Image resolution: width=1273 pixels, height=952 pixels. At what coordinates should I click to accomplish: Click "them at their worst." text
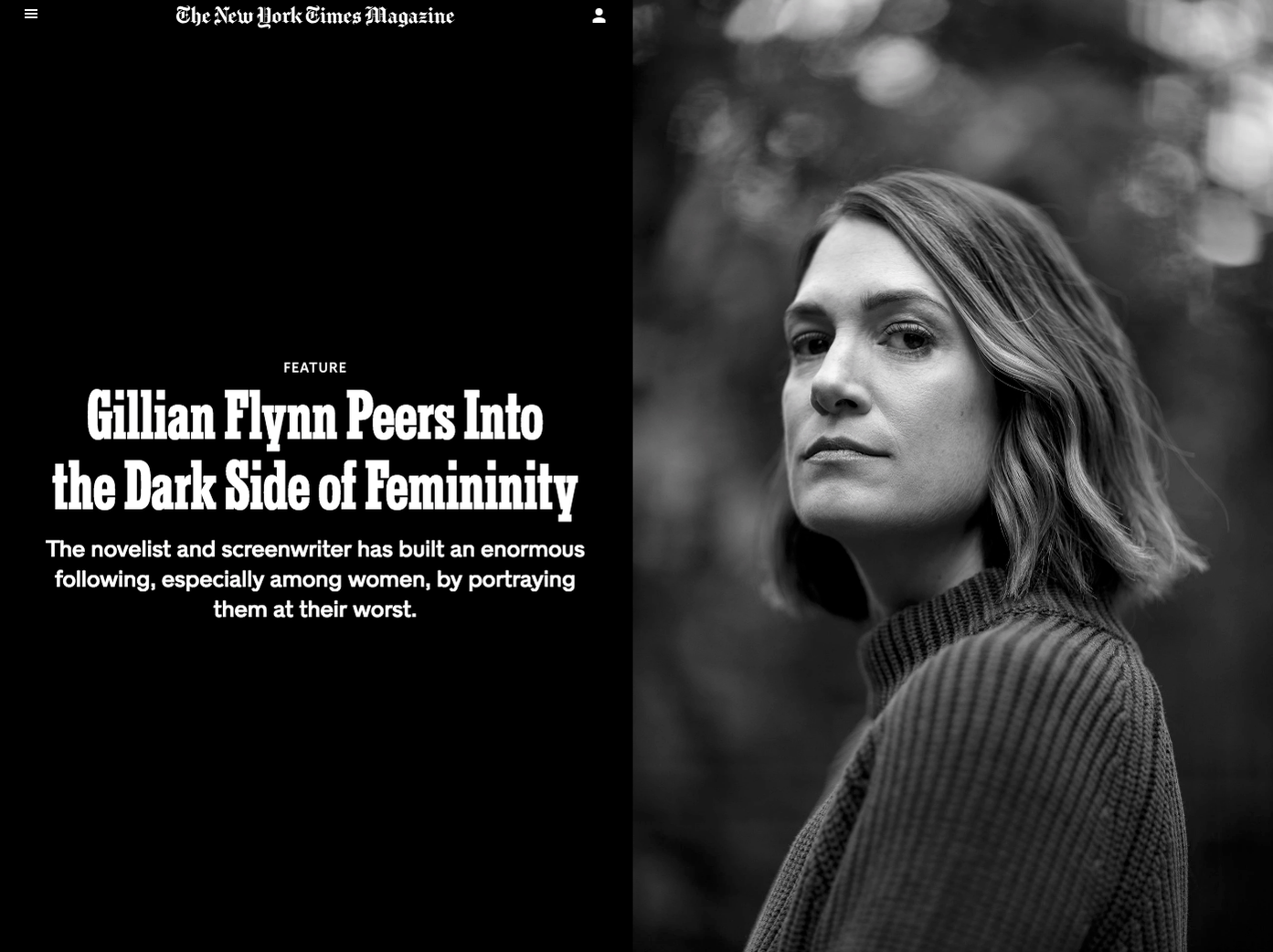pos(315,609)
